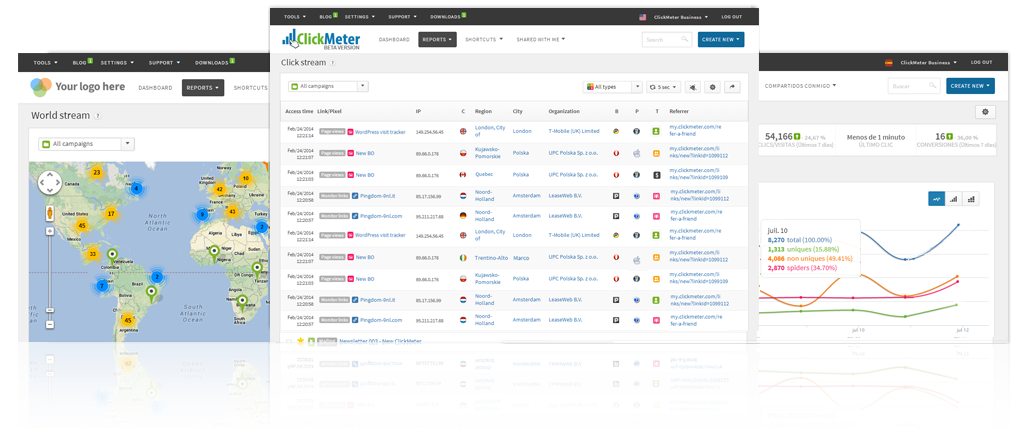Click the bug/spider filter icon
Image resolution: width=1026 pixels, height=428 pixels.
point(693,87)
